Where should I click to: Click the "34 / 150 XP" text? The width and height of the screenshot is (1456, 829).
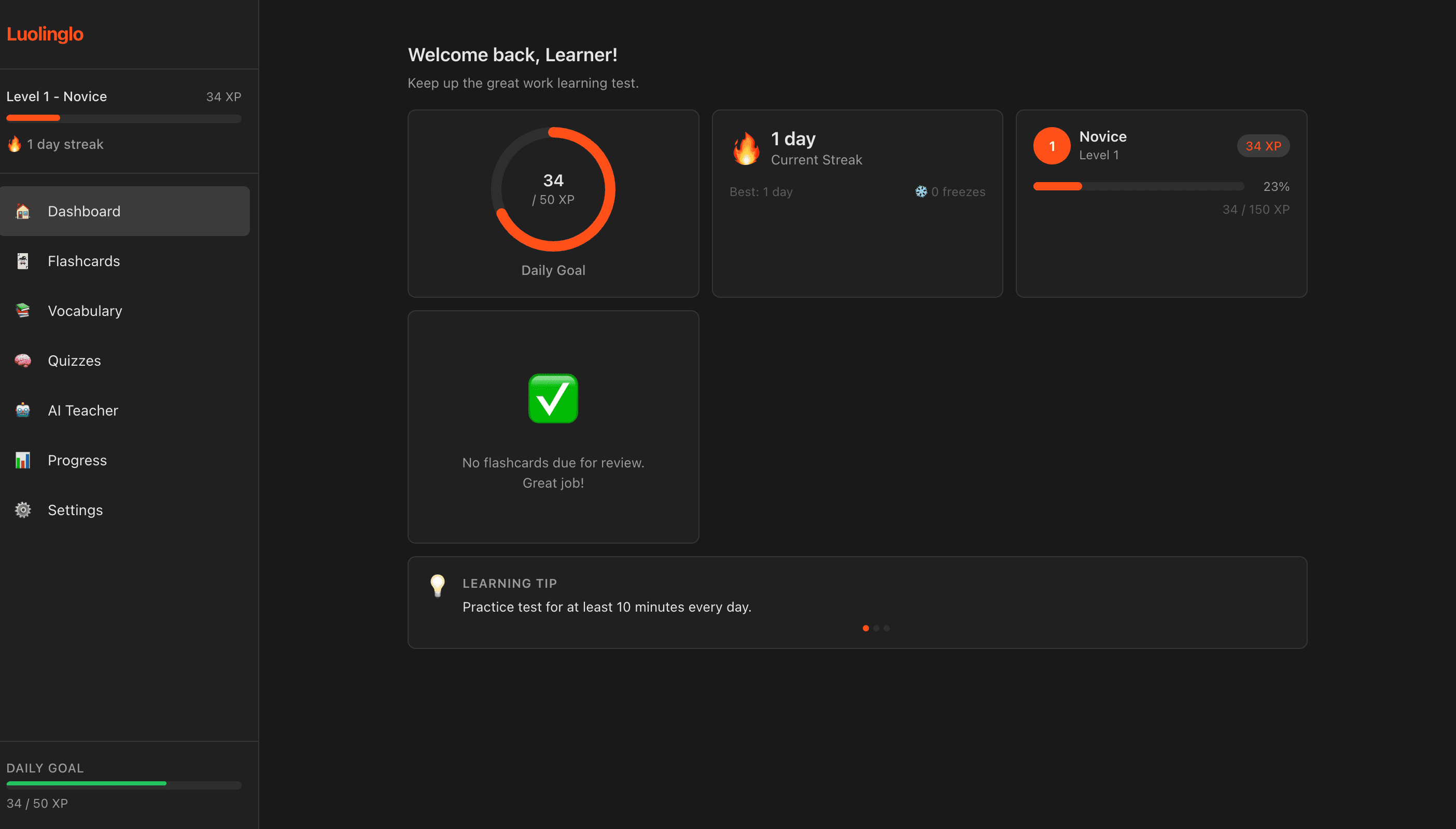[1256, 210]
